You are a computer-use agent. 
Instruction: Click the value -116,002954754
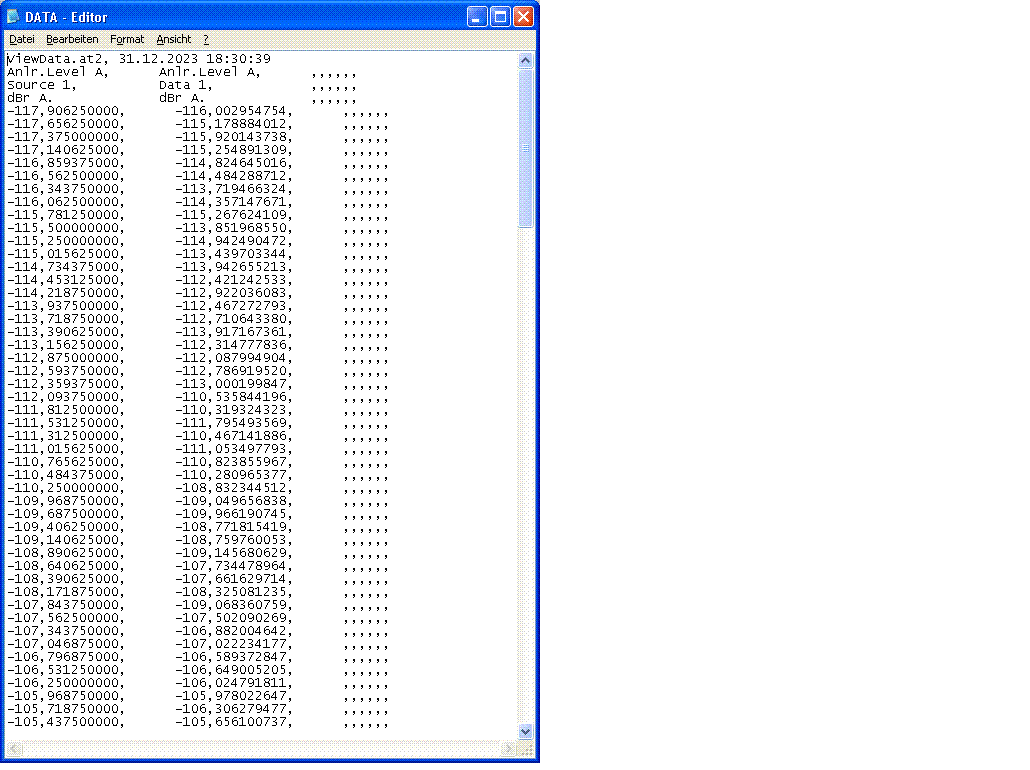point(233,111)
